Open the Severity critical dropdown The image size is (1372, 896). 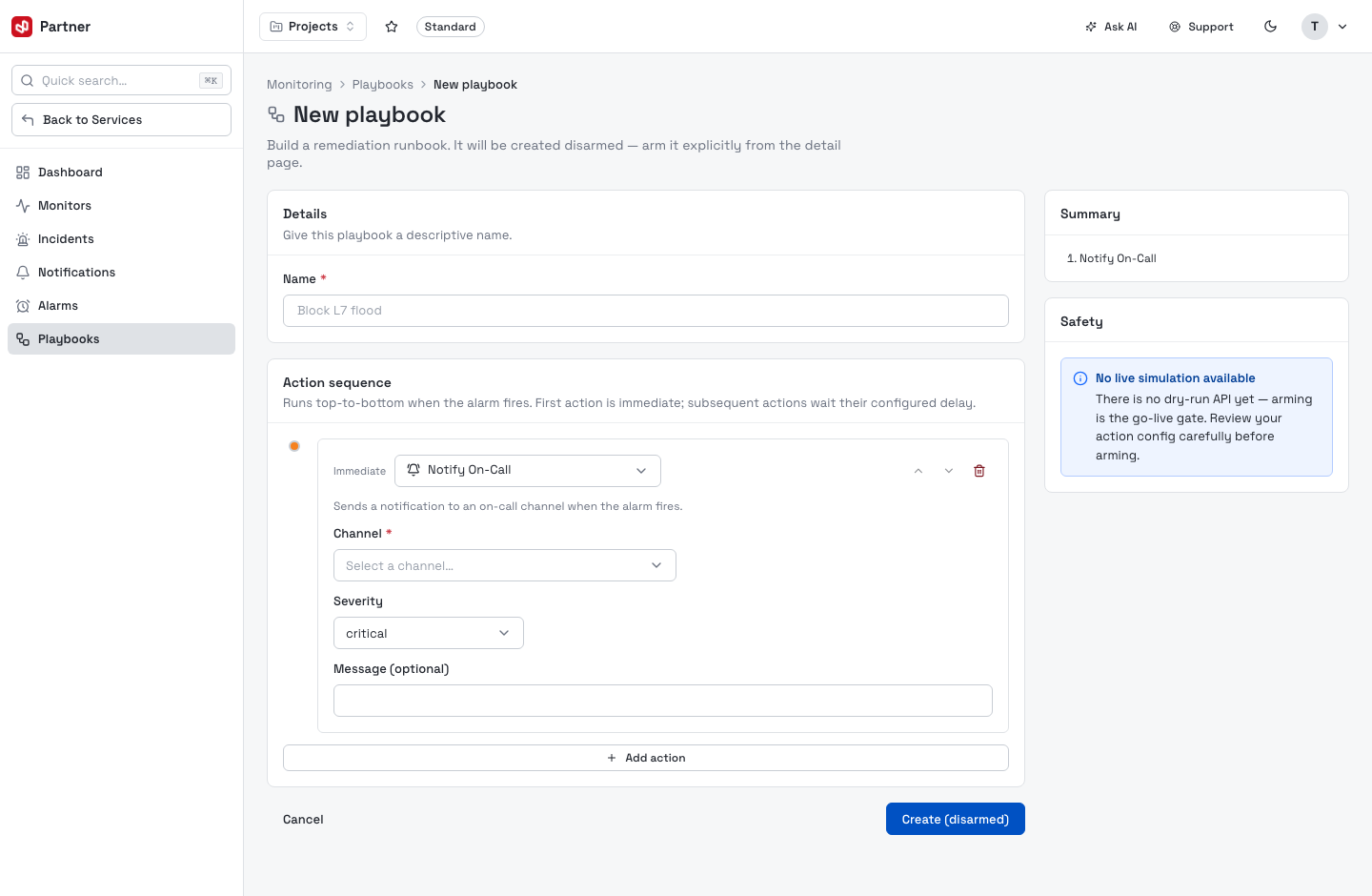[429, 633]
